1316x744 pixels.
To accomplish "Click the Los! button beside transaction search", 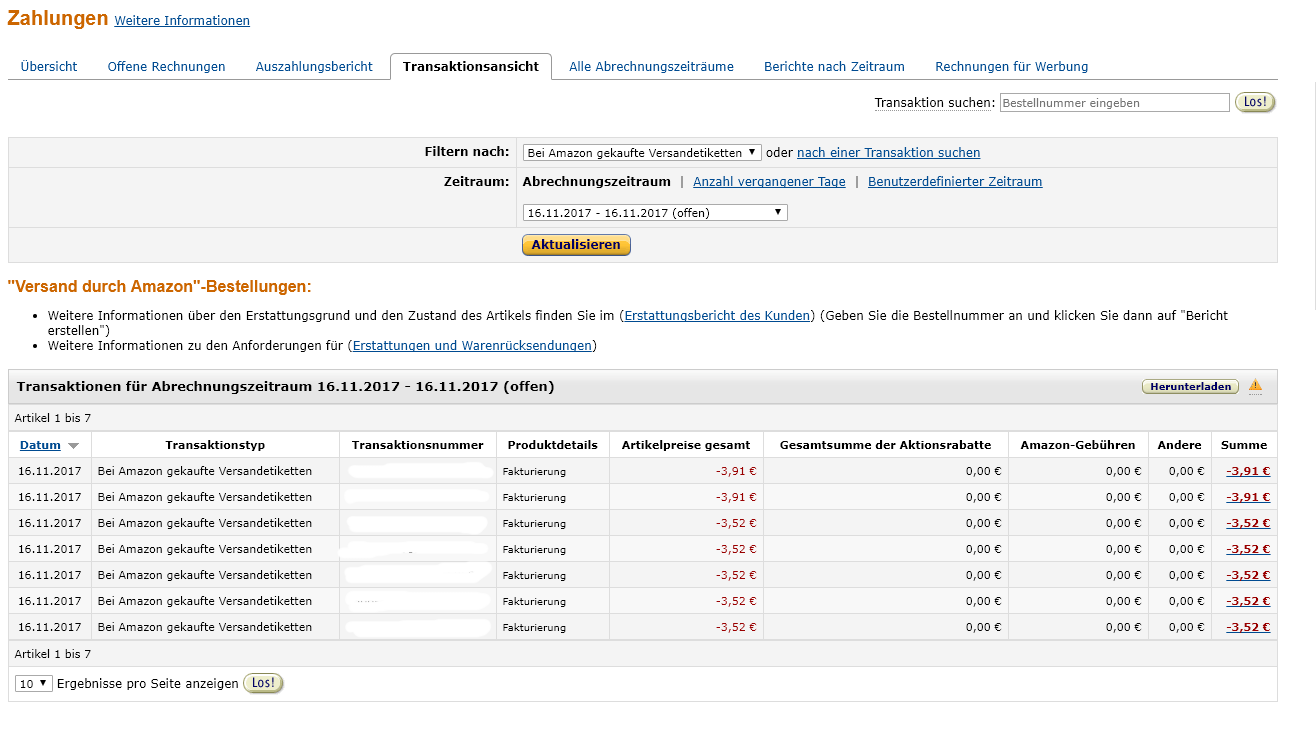I will click(1255, 102).
